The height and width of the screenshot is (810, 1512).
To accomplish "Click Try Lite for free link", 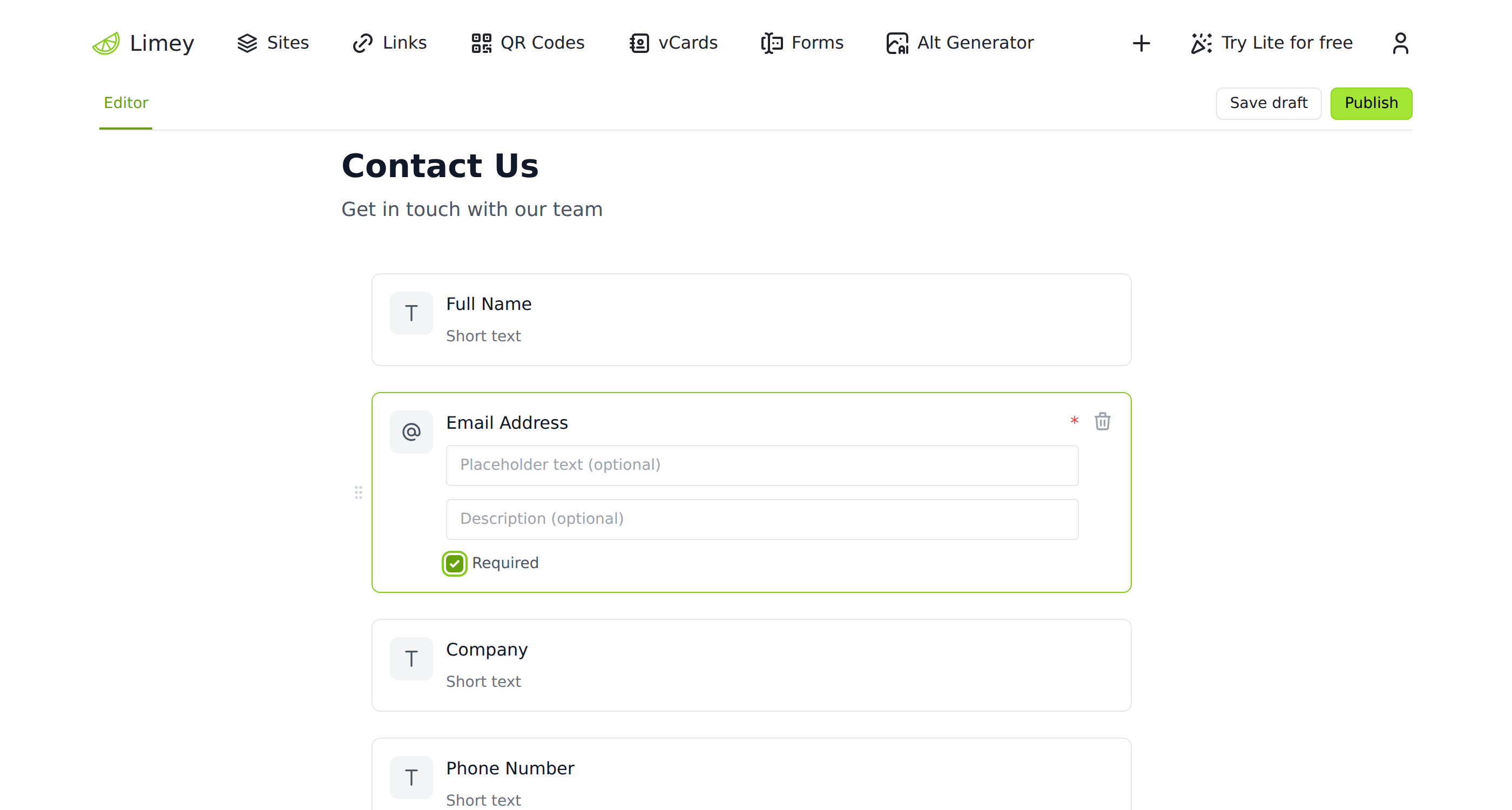I will (x=1271, y=43).
